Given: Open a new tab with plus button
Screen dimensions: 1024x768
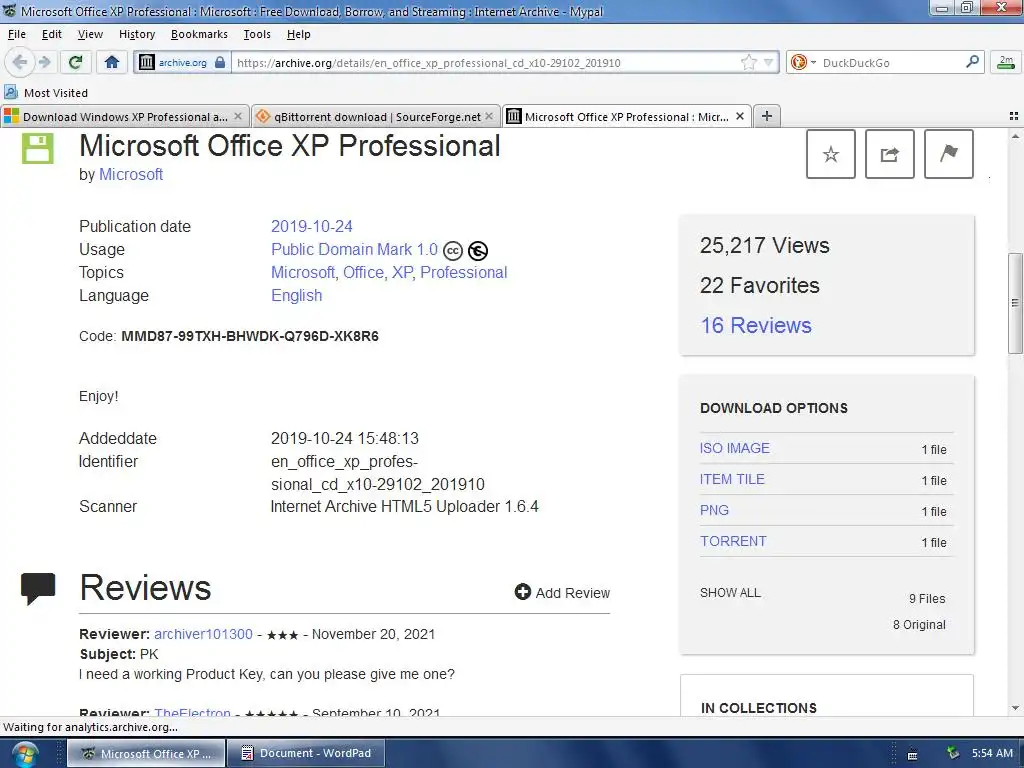Looking at the screenshot, I should pyautogui.click(x=767, y=116).
